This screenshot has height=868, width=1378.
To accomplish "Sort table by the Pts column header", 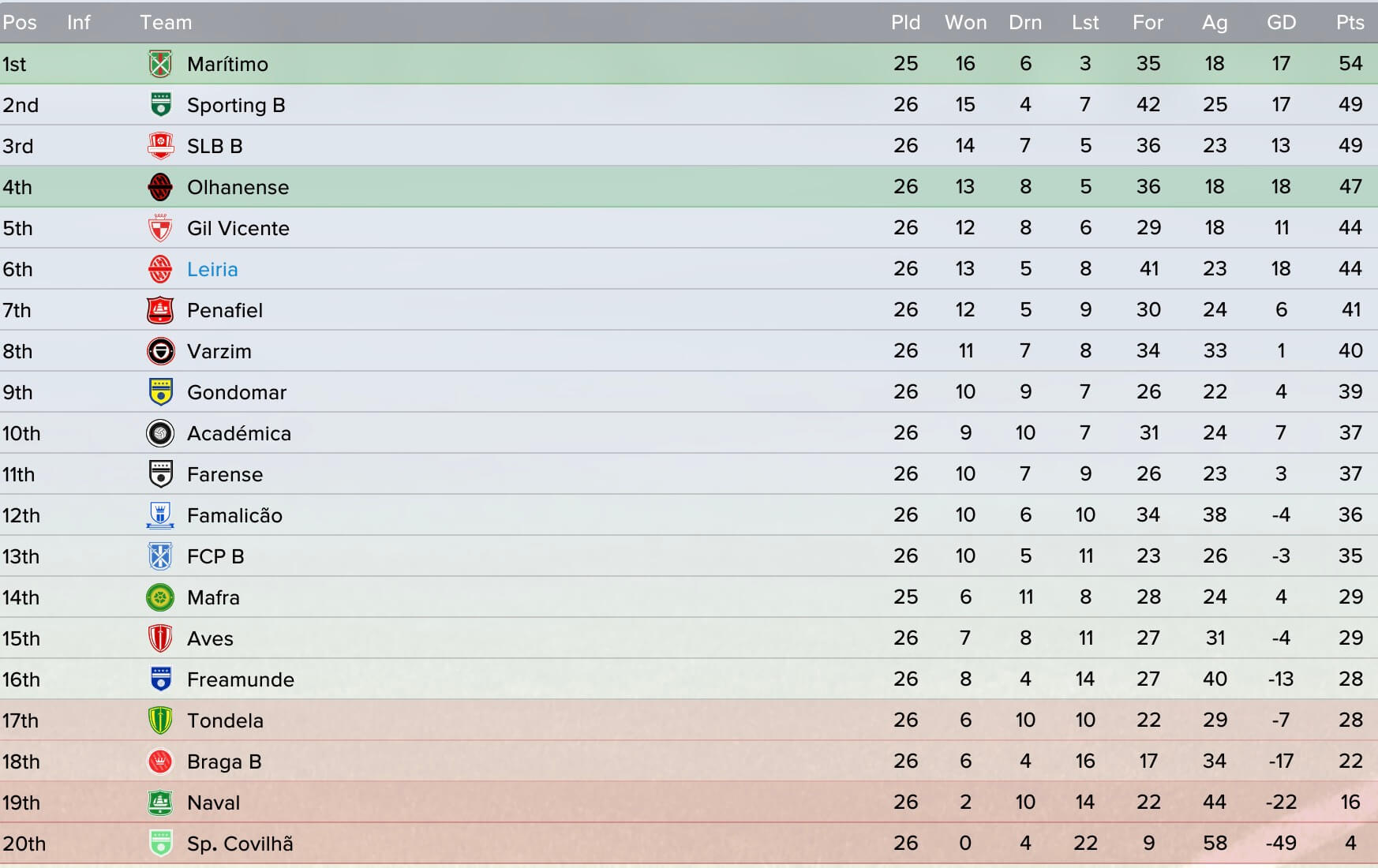I will click(1350, 22).
